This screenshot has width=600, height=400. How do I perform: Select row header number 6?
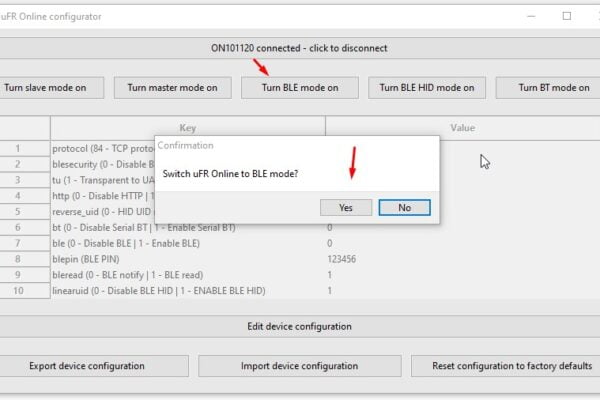[25, 227]
